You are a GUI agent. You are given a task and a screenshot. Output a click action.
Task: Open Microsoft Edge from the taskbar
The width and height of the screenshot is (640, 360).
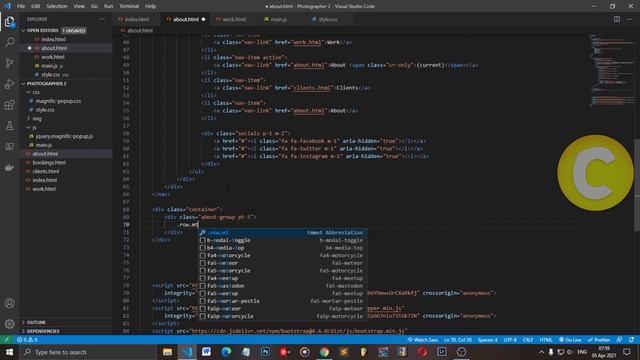(x=226, y=352)
